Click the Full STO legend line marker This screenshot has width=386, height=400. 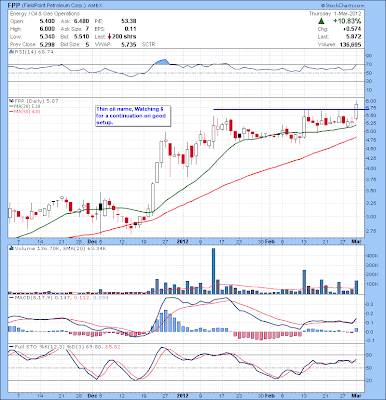coord(10,347)
